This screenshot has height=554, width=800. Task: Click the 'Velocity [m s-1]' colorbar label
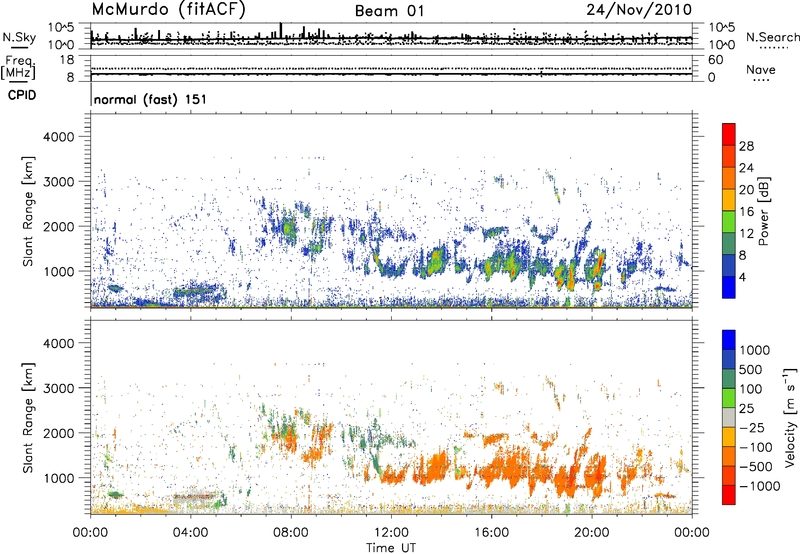point(790,417)
